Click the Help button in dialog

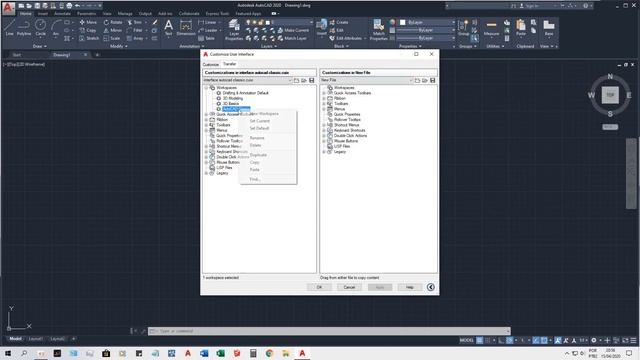coord(409,287)
